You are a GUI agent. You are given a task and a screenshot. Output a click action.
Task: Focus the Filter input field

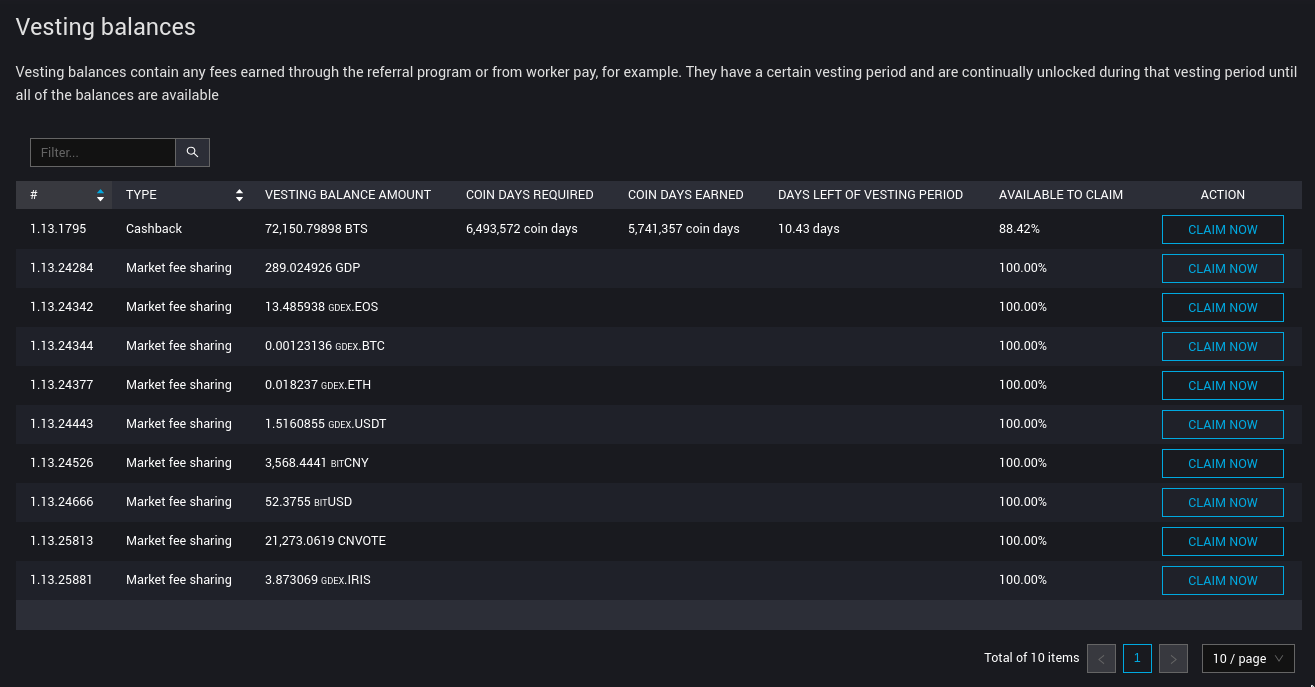pyautogui.click(x=103, y=153)
